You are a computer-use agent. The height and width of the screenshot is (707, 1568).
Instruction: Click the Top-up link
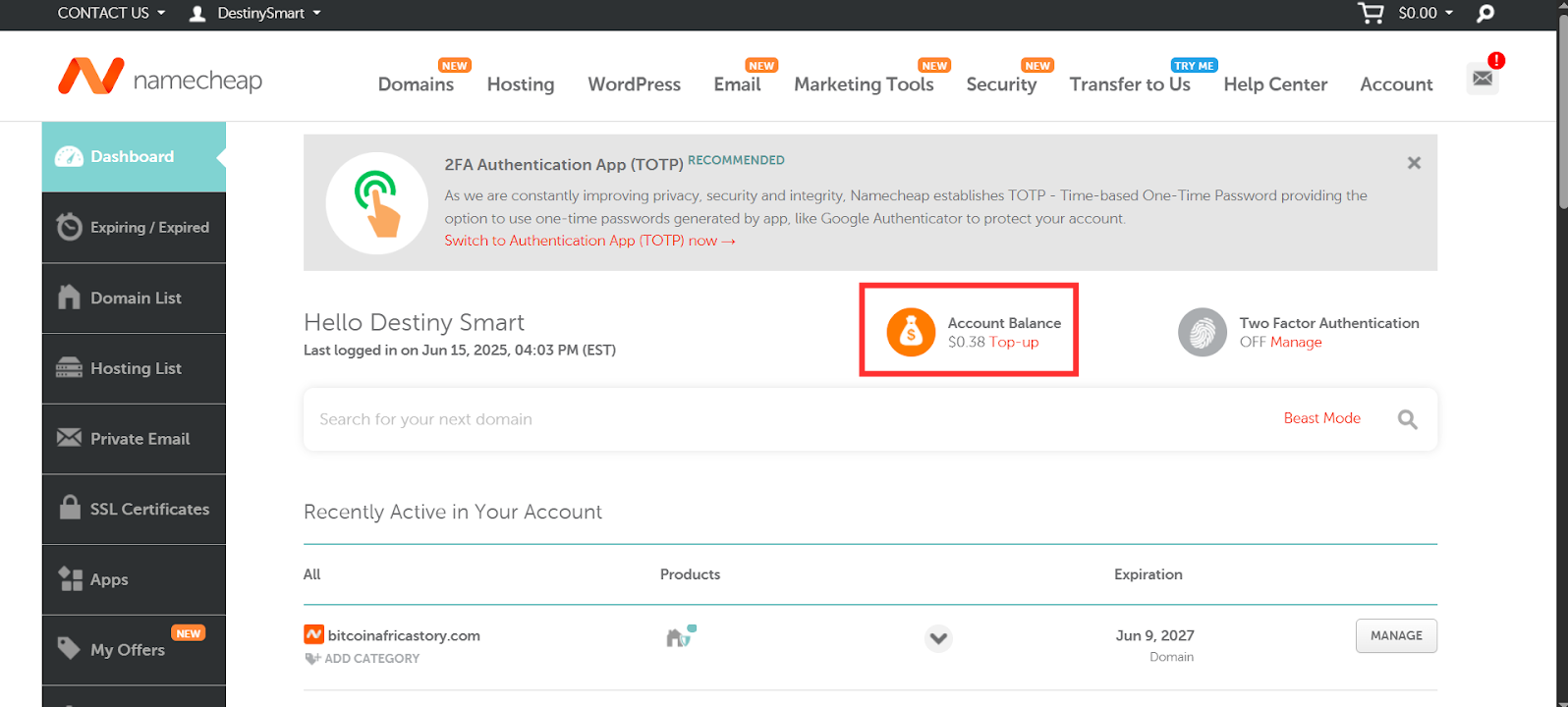(1014, 342)
